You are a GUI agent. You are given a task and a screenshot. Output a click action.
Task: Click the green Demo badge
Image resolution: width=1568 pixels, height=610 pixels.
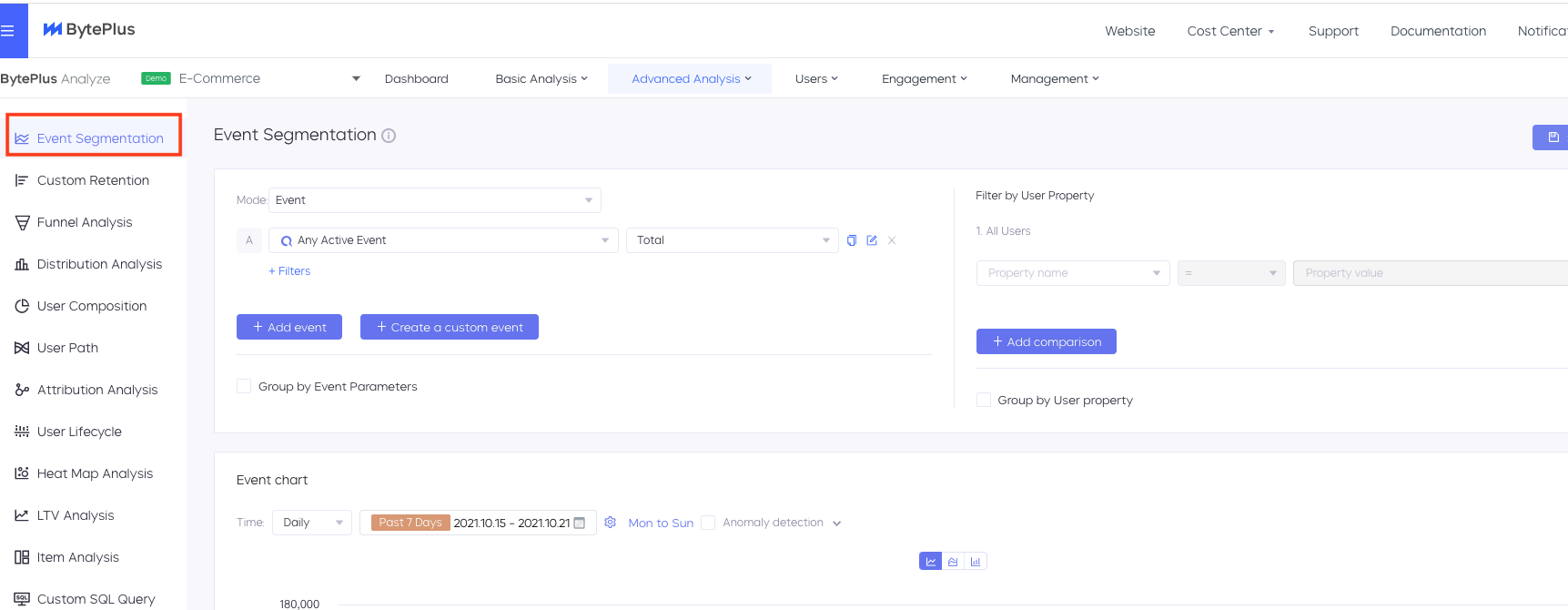[x=156, y=78]
